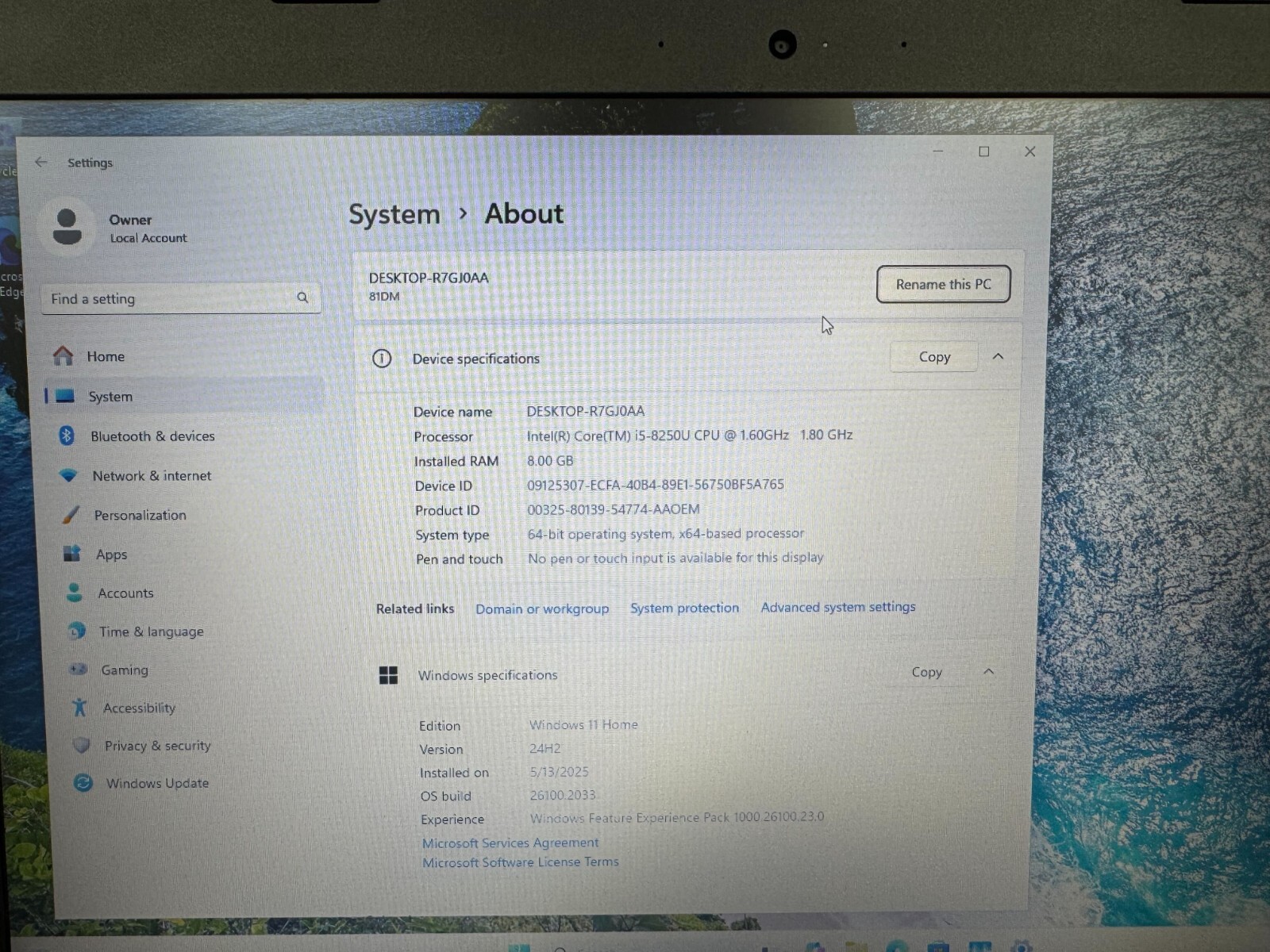Click the Personalization brush icon

(x=71, y=515)
